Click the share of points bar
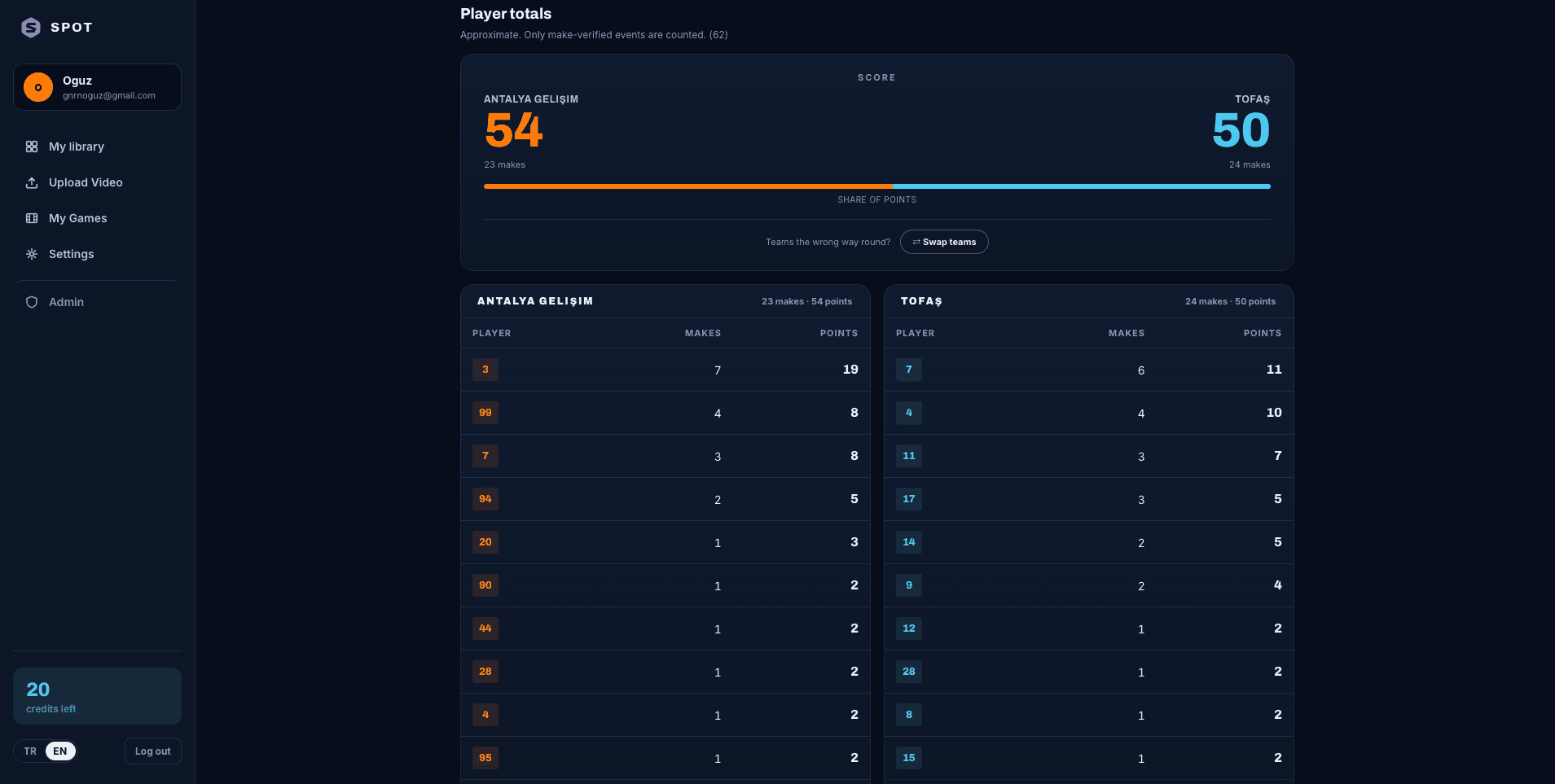 tap(877, 186)
